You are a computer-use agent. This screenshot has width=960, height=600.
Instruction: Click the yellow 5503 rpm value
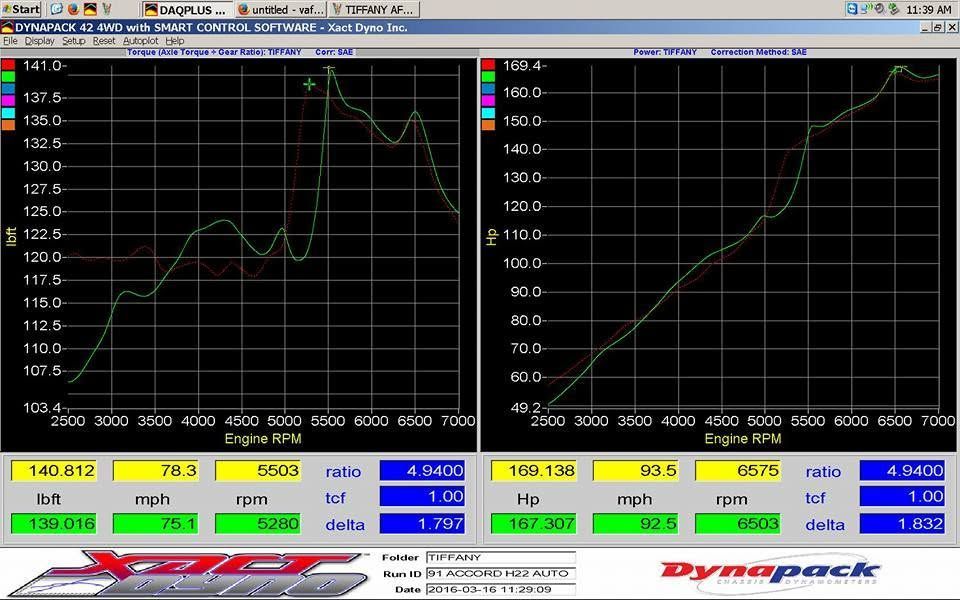(258, 471)
